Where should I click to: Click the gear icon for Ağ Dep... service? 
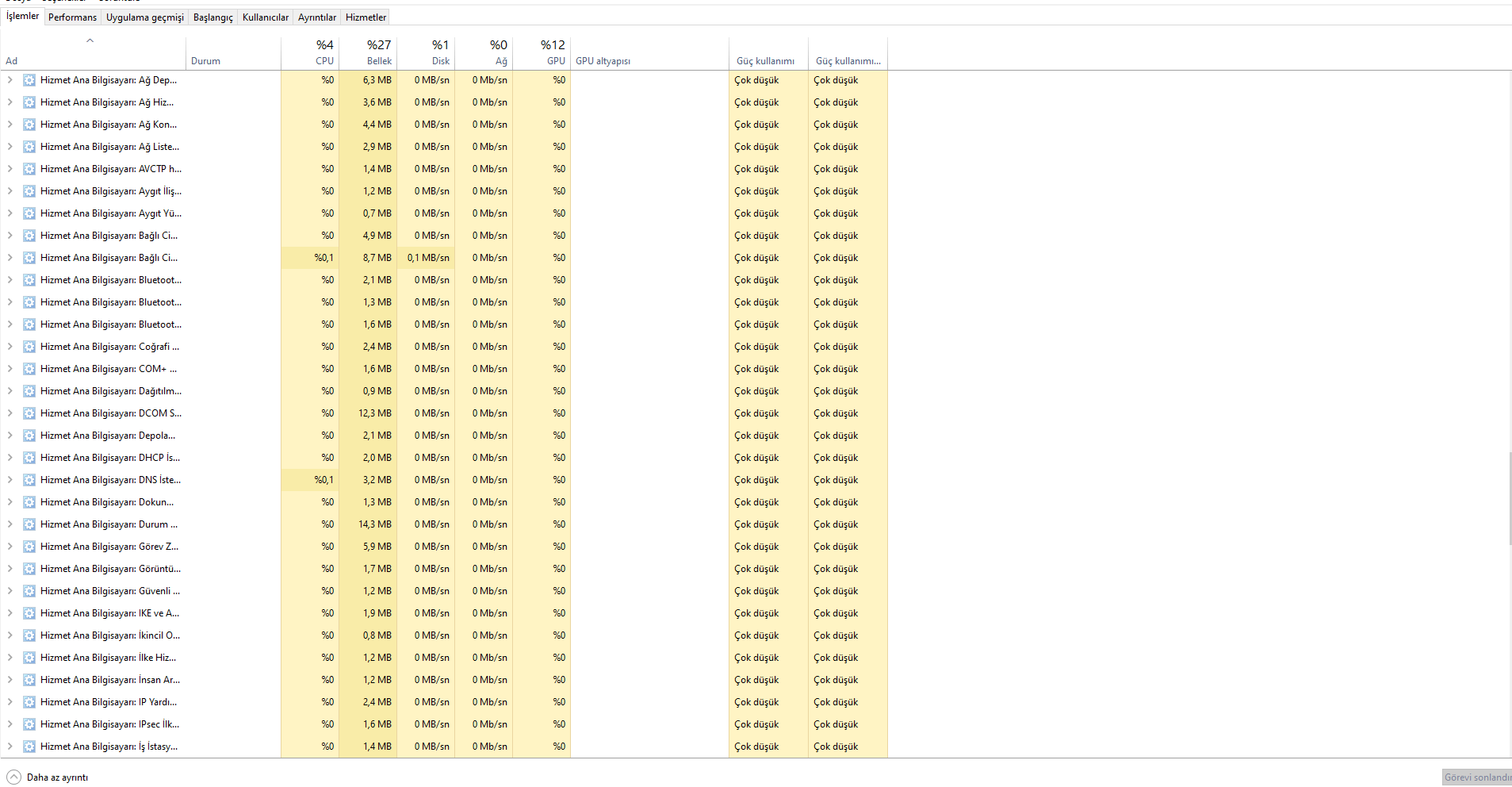pyautogui.click(x=29, y=80)
